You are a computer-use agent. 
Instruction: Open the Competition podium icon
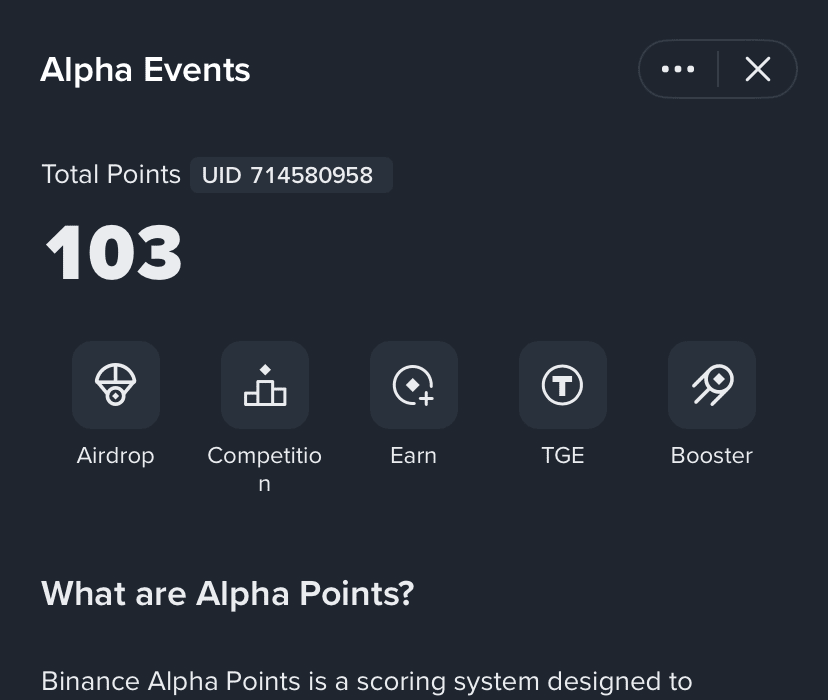click(265, 385)
